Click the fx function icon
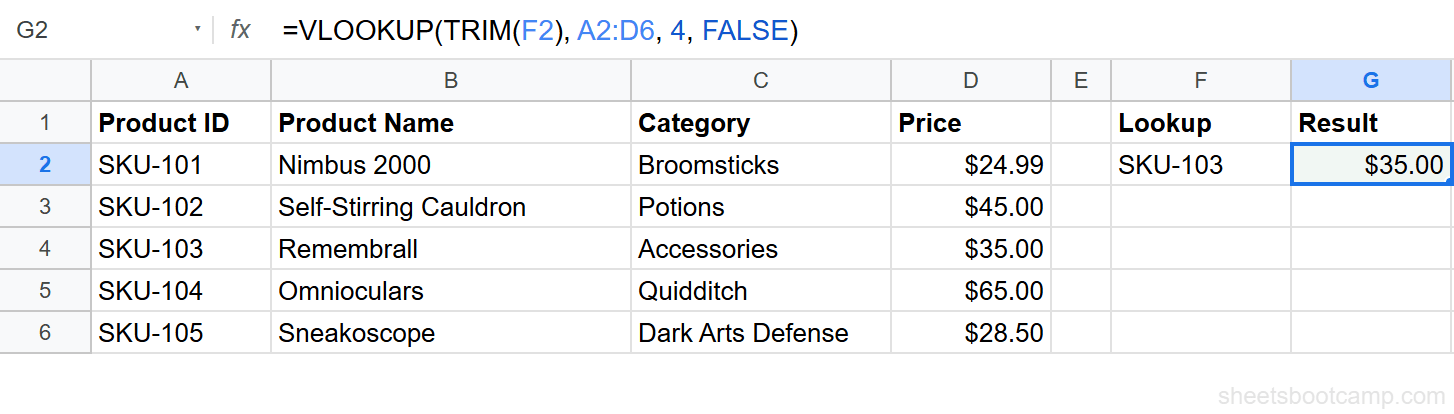 [240, 30]
